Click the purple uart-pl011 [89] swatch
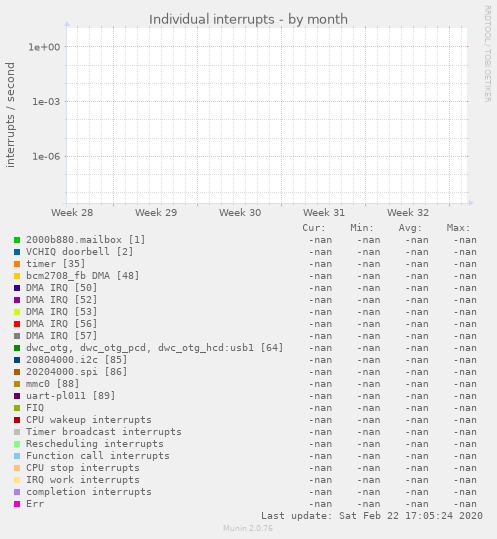The width and height of the screenshot is (497, 539). [17, 396]
